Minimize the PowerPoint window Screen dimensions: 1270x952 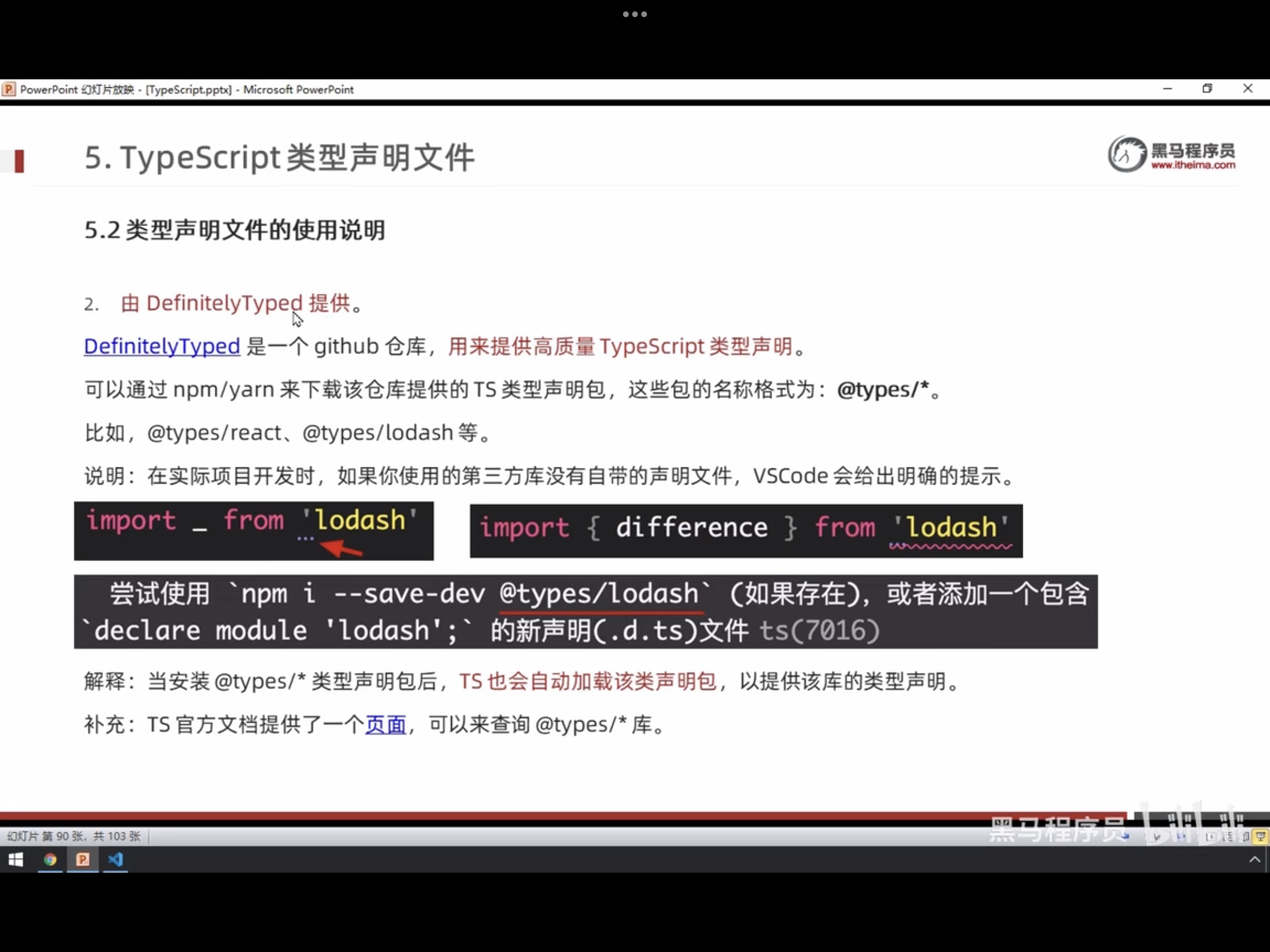coord(1167,88)
